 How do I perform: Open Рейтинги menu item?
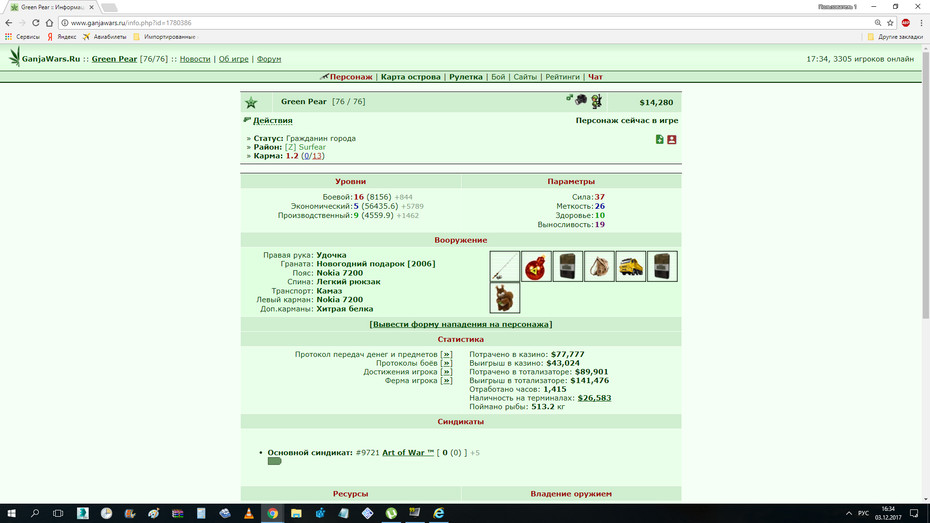point(562,76)
